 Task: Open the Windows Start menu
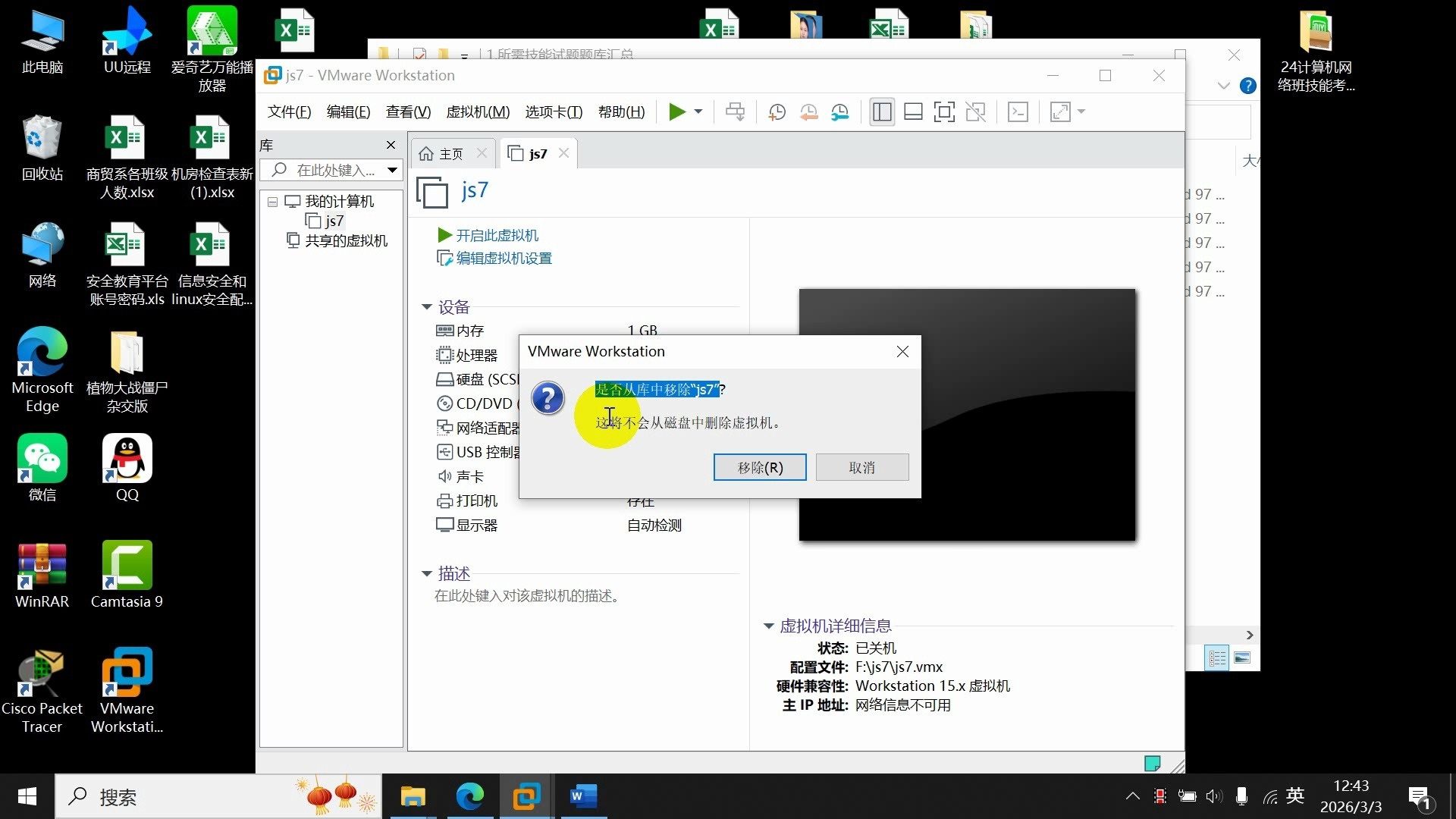27,796
